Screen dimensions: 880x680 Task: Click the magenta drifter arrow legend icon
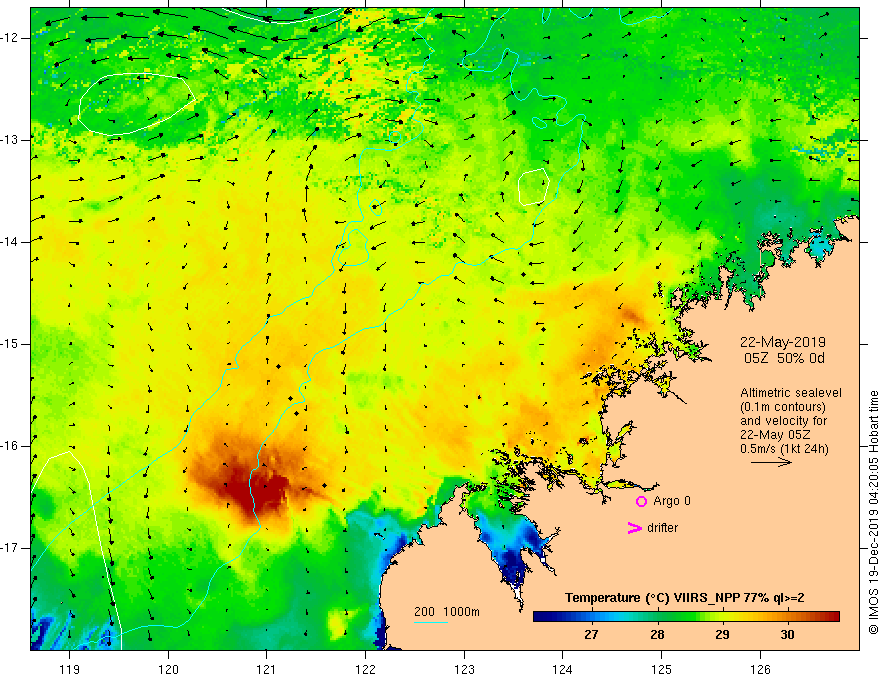click(635, 528)
